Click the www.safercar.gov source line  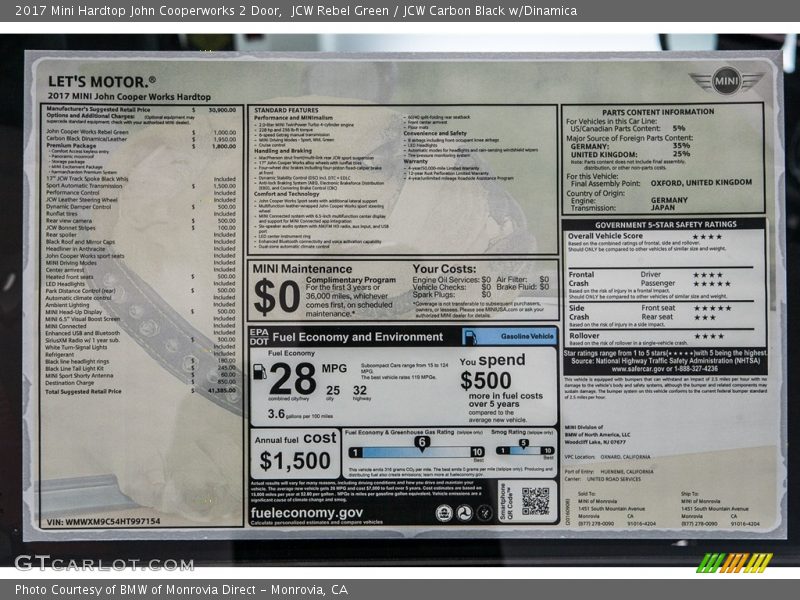(665, 368)
